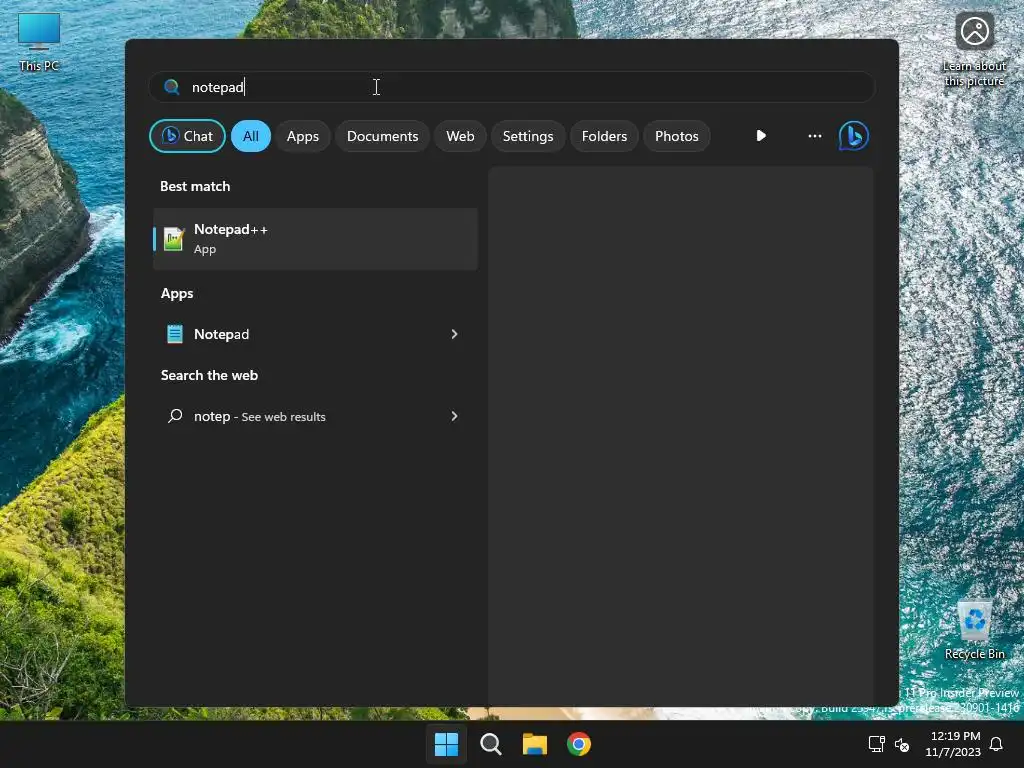Select This PC desktop icon
Viewport: 1024px width, 768px height.
point(39,43)
